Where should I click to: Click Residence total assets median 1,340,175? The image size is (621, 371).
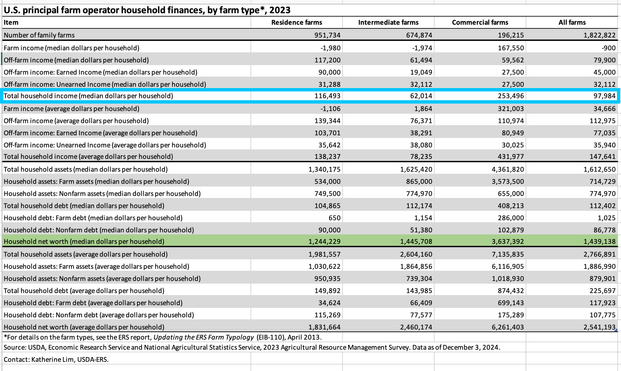tap(324, 169)
